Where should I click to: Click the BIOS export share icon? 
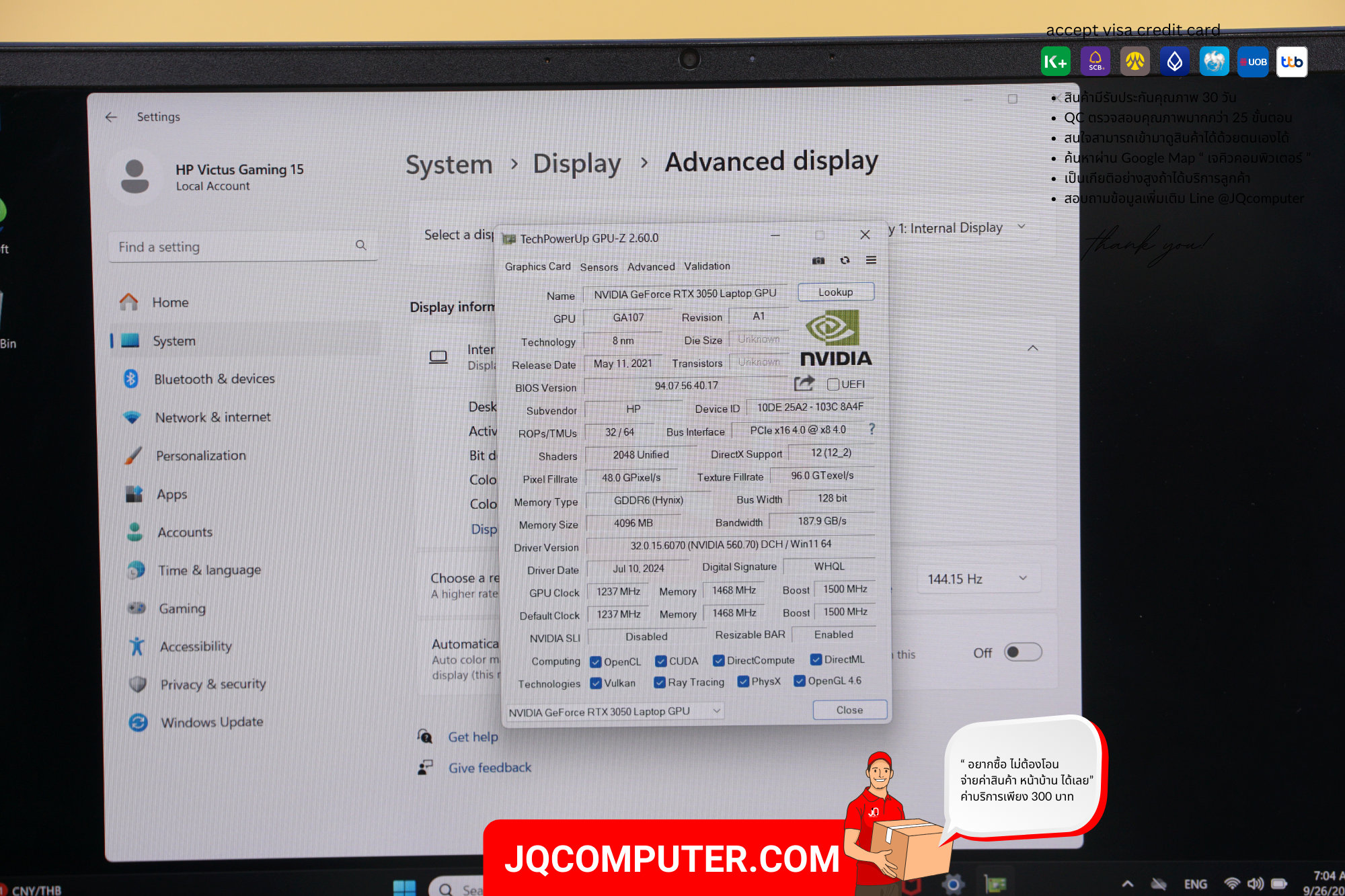[804, 384]
